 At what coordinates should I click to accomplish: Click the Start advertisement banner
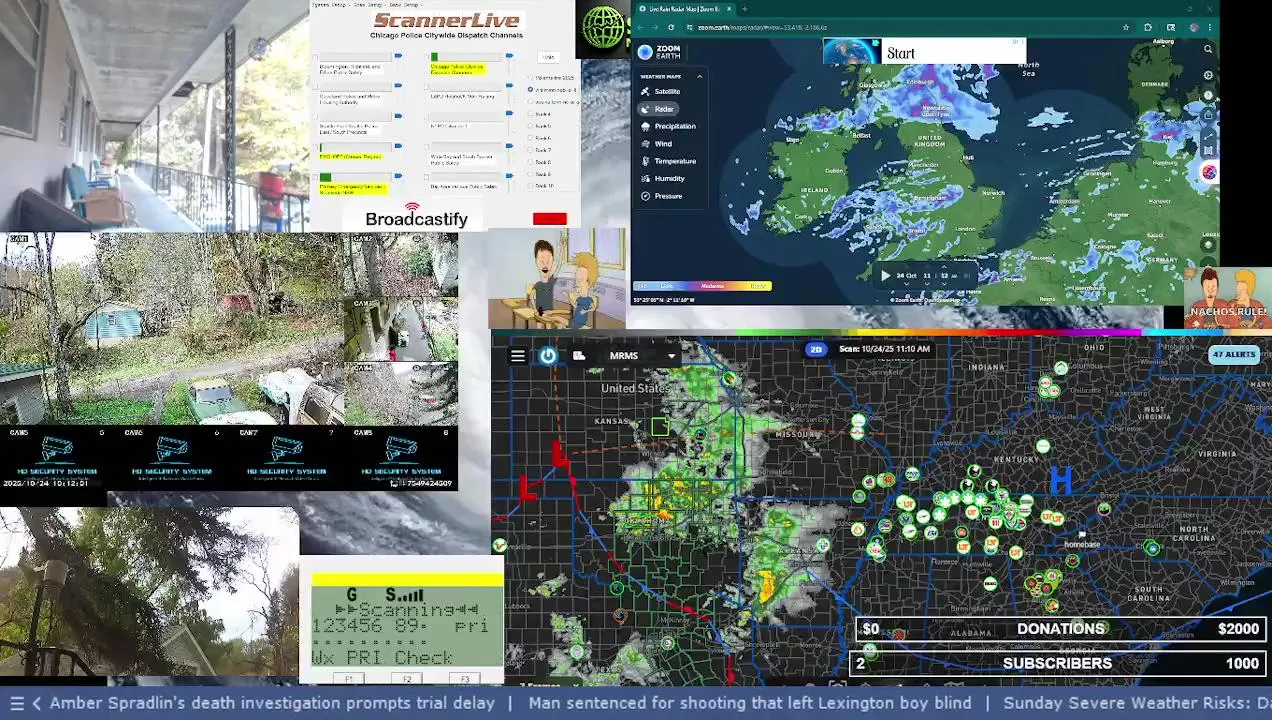[924, 52]
